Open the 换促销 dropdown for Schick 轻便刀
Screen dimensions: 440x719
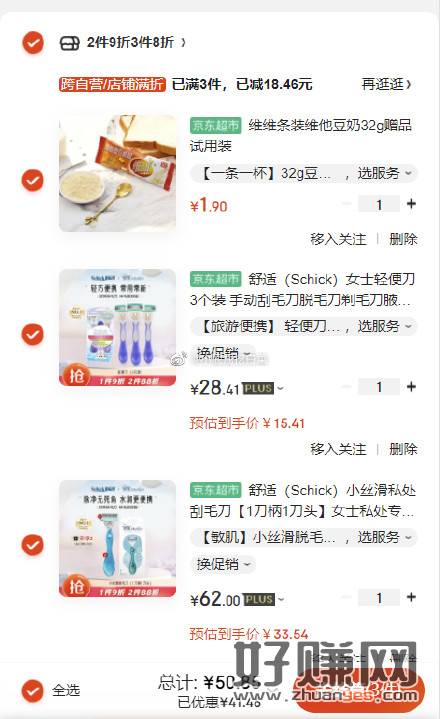click(x=223, y=353)
